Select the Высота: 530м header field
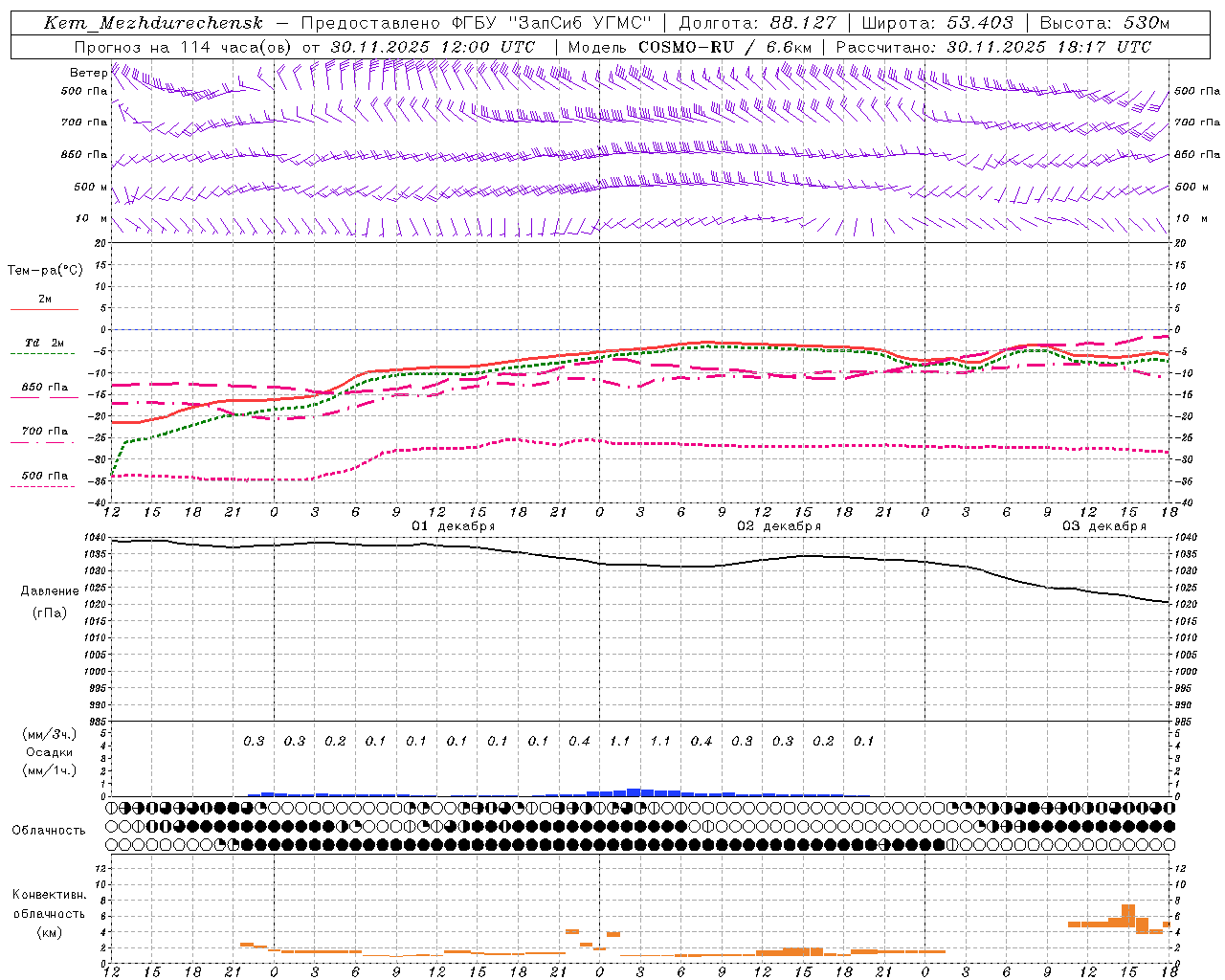The image size is (1225, 980). (x=1104, y=23)
